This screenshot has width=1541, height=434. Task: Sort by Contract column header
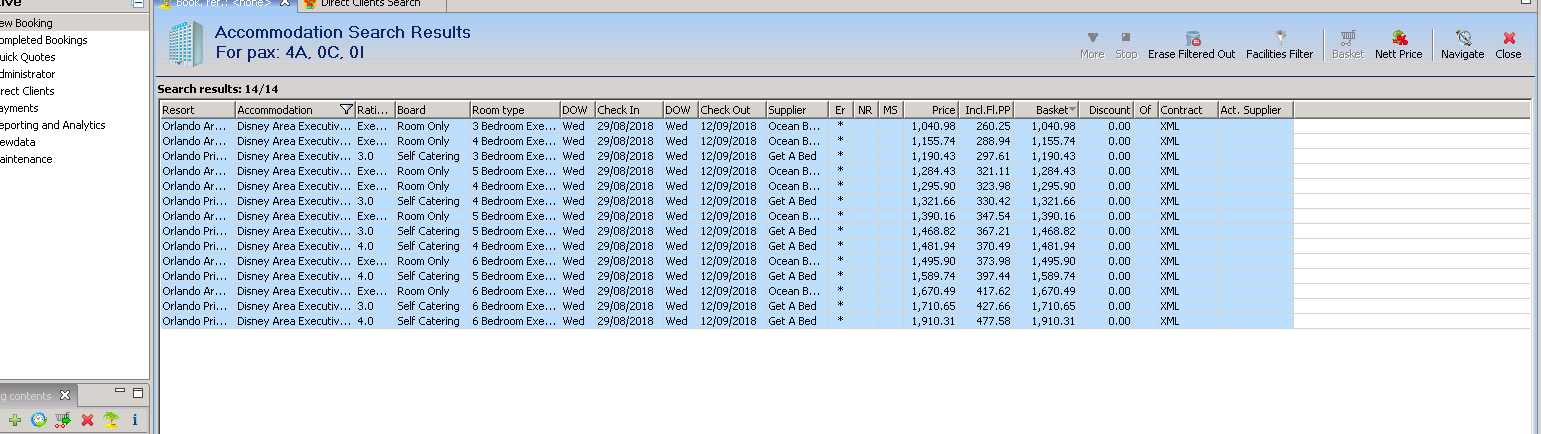point(1187,110)
